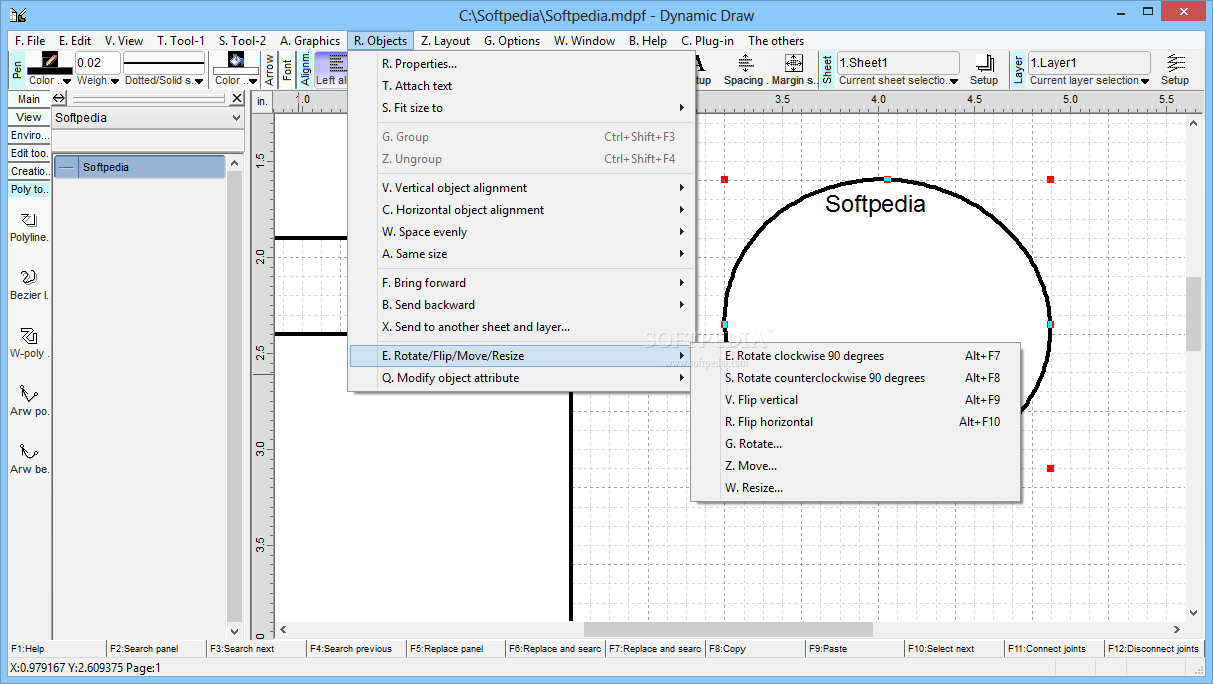Open the fill color bucket icon
Screen dimensions: 1213x684
click(235, 61)
